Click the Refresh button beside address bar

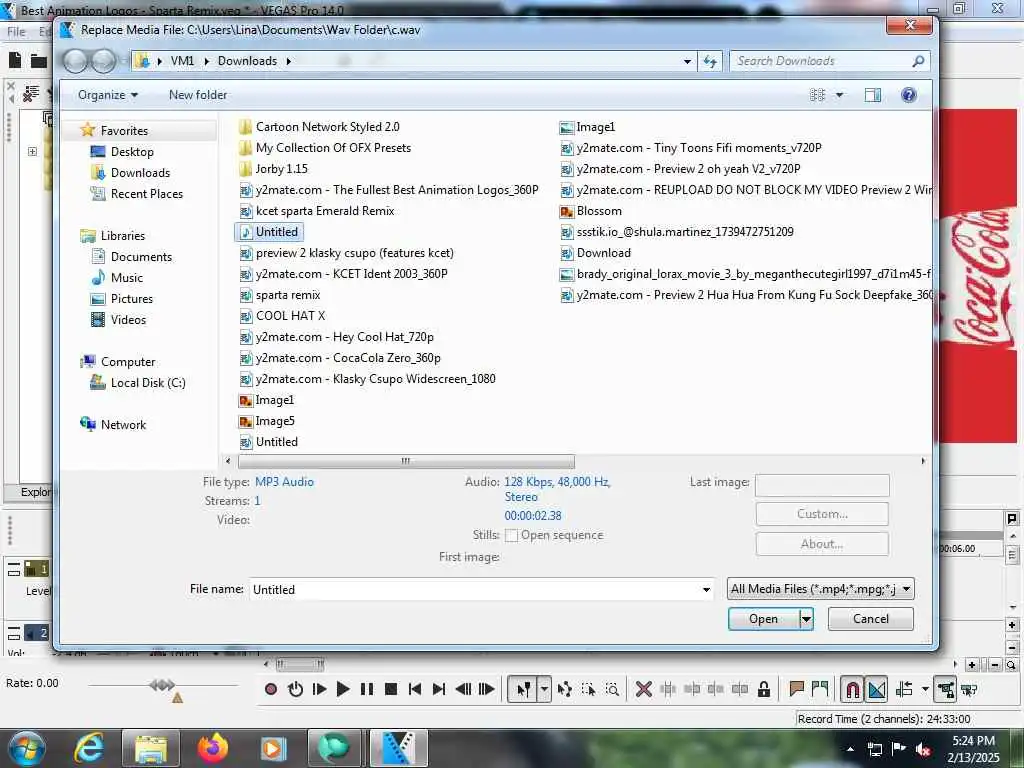(x=709, y=61)
